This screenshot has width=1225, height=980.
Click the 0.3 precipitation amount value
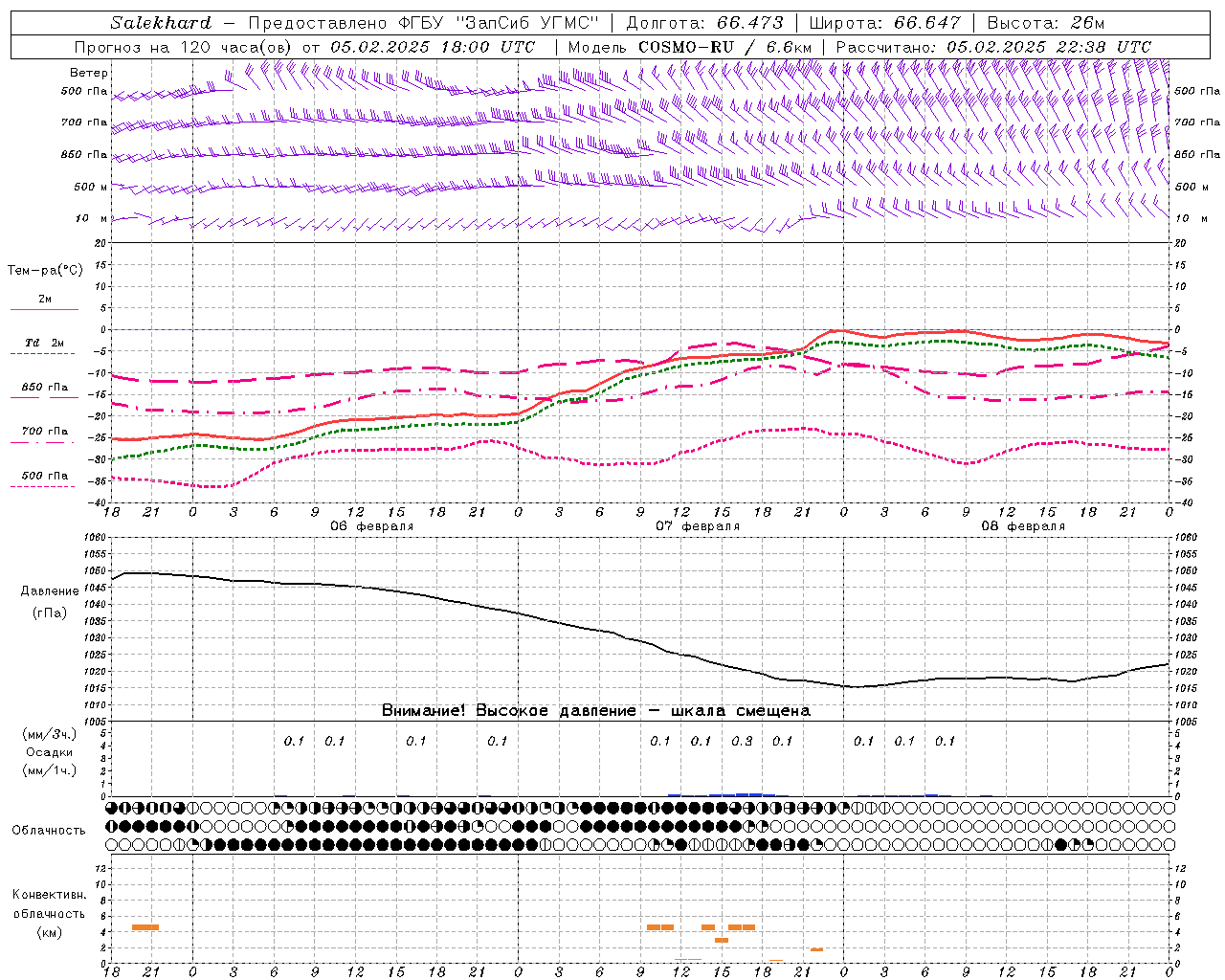(x=742, y=741)
